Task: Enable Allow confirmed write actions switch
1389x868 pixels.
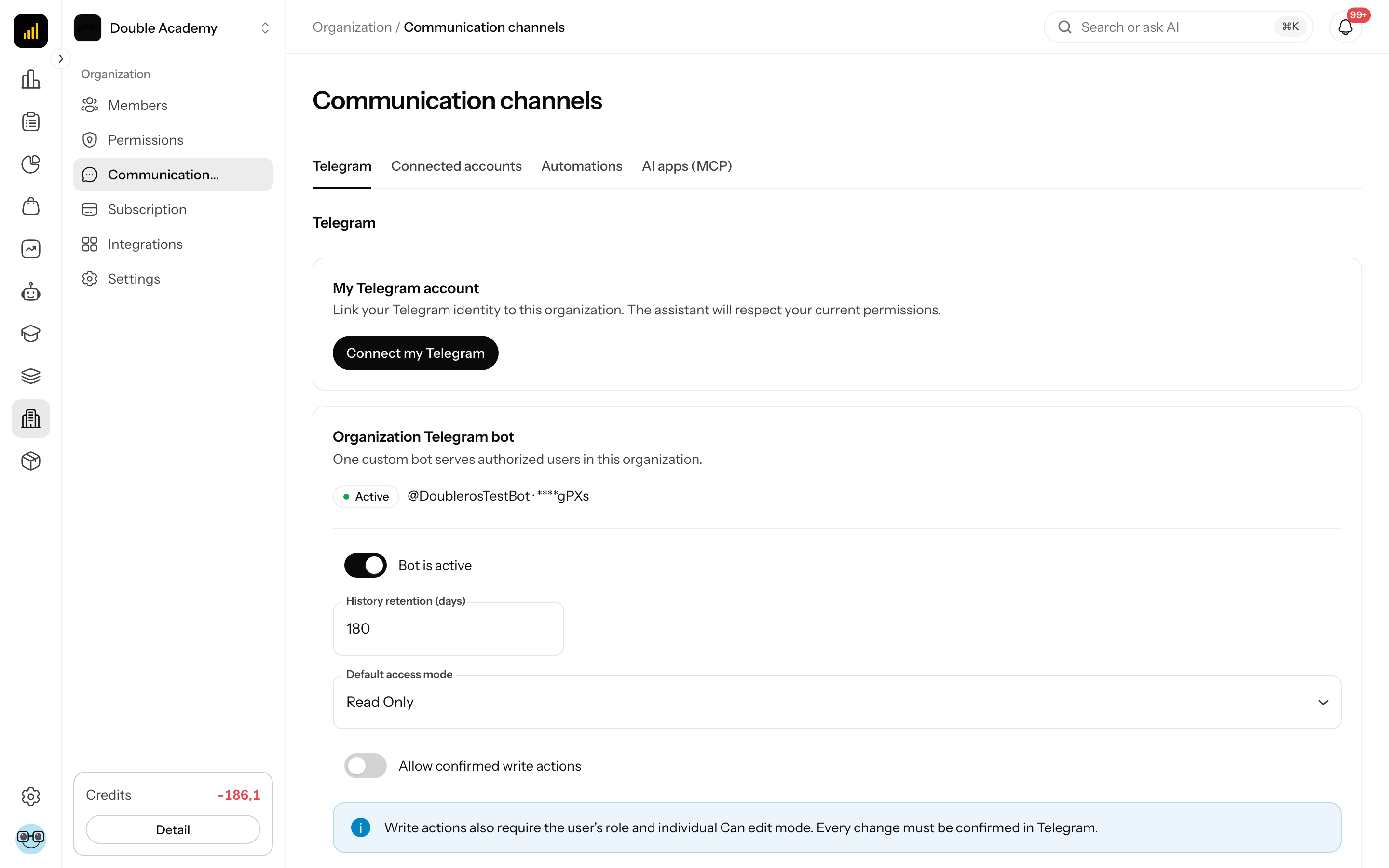Action: click(x=366, y=766)
